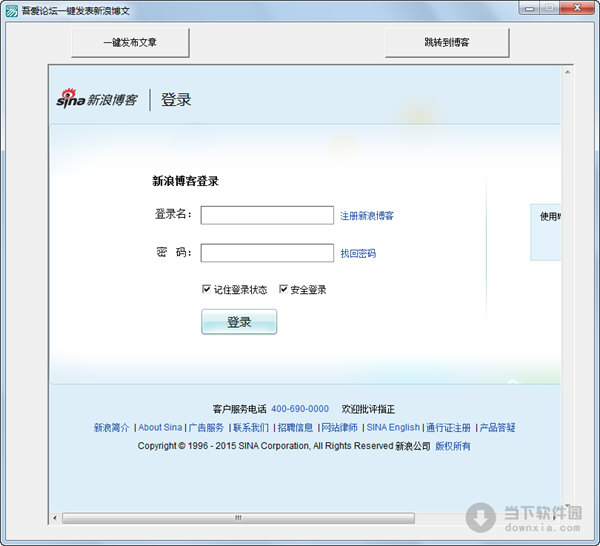This screenshot has width=600, height=546.
Task: Click the app icon in the title bar
Action: pos(12,11)
